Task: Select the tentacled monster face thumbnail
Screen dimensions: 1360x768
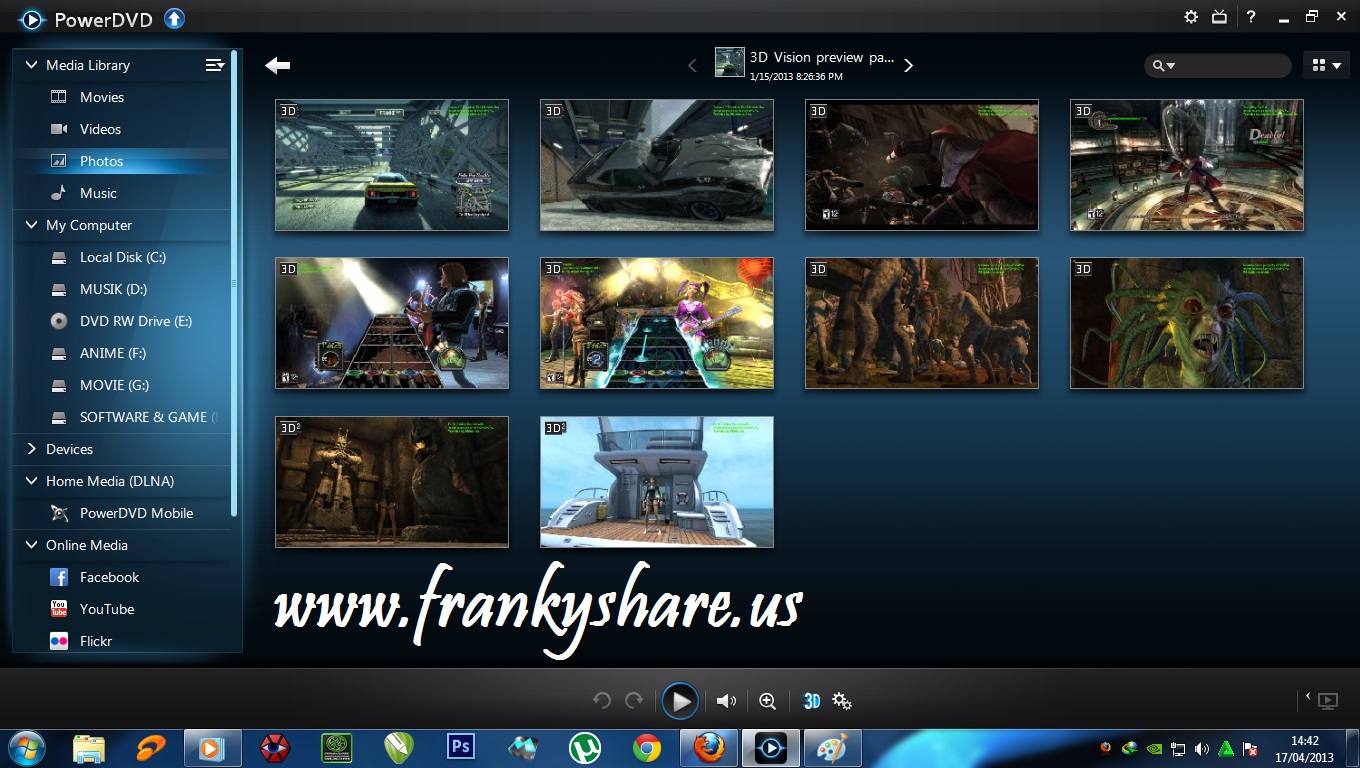Action: (x=1187, y=323)
